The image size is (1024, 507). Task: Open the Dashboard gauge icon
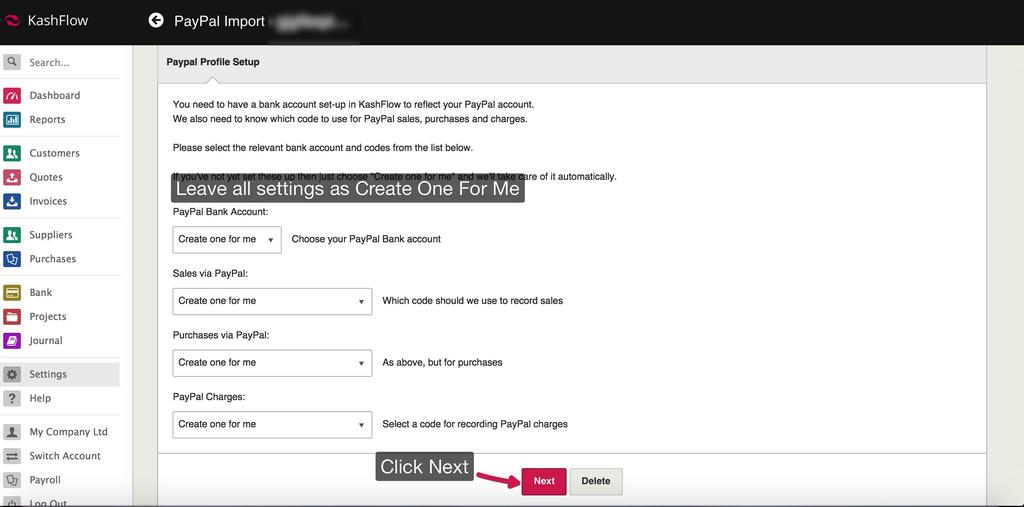coord(12,96)
